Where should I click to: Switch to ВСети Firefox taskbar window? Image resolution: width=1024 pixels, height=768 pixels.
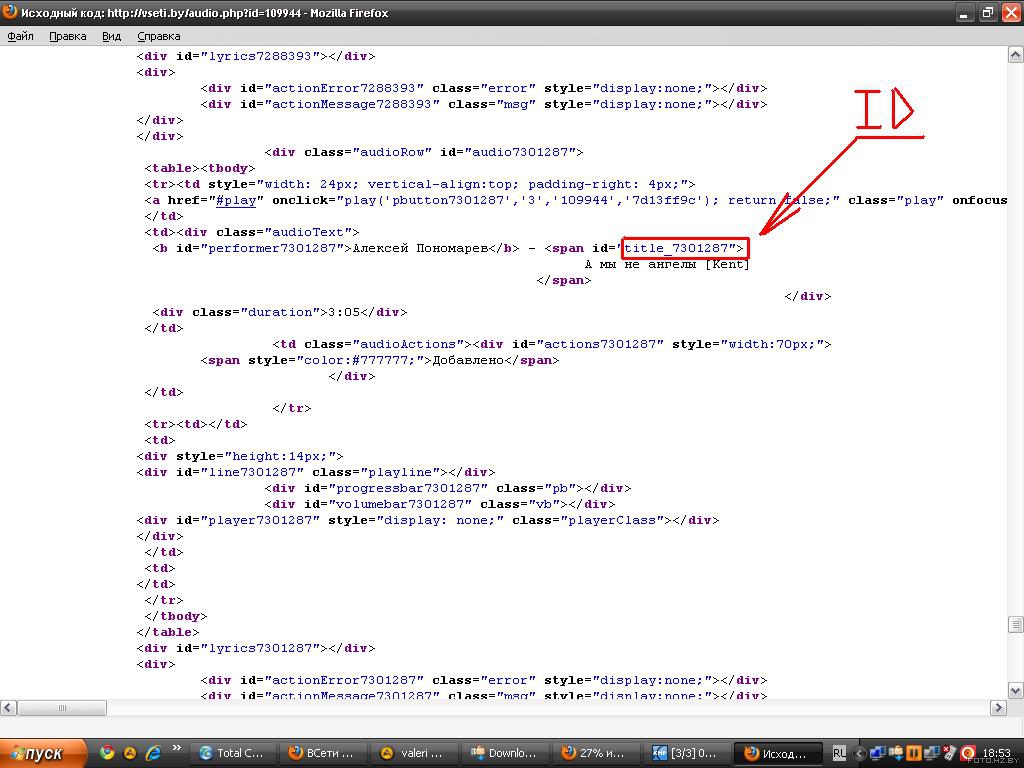(322, 753)
